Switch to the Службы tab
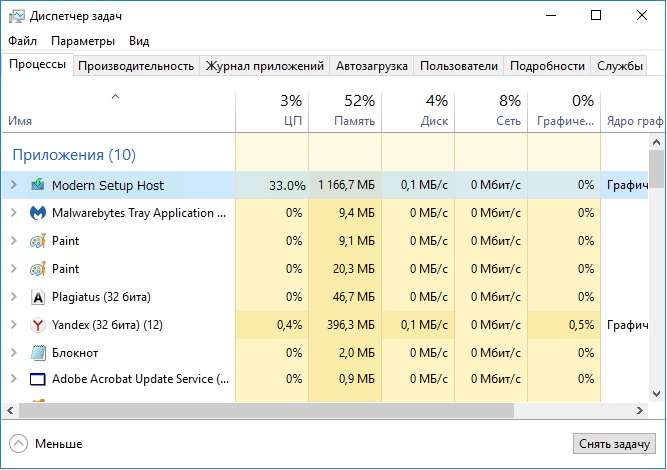 point(619,66)
